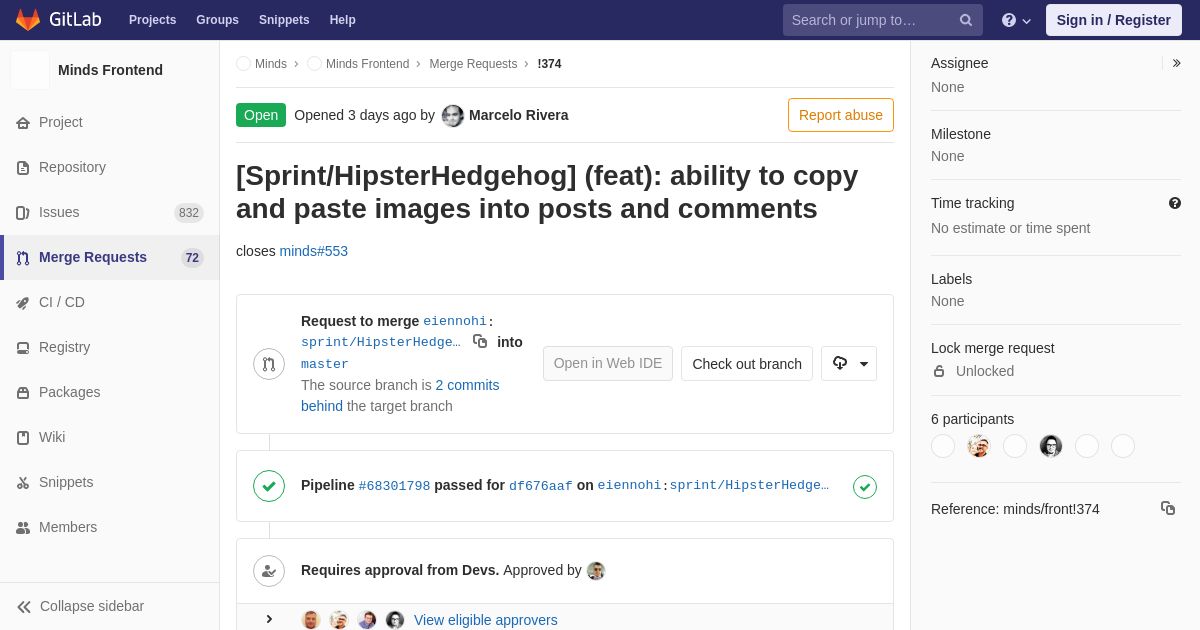Open pipeline #68301798 link
This screenshot has width=1200, height=630.
(x=394, y=486)
